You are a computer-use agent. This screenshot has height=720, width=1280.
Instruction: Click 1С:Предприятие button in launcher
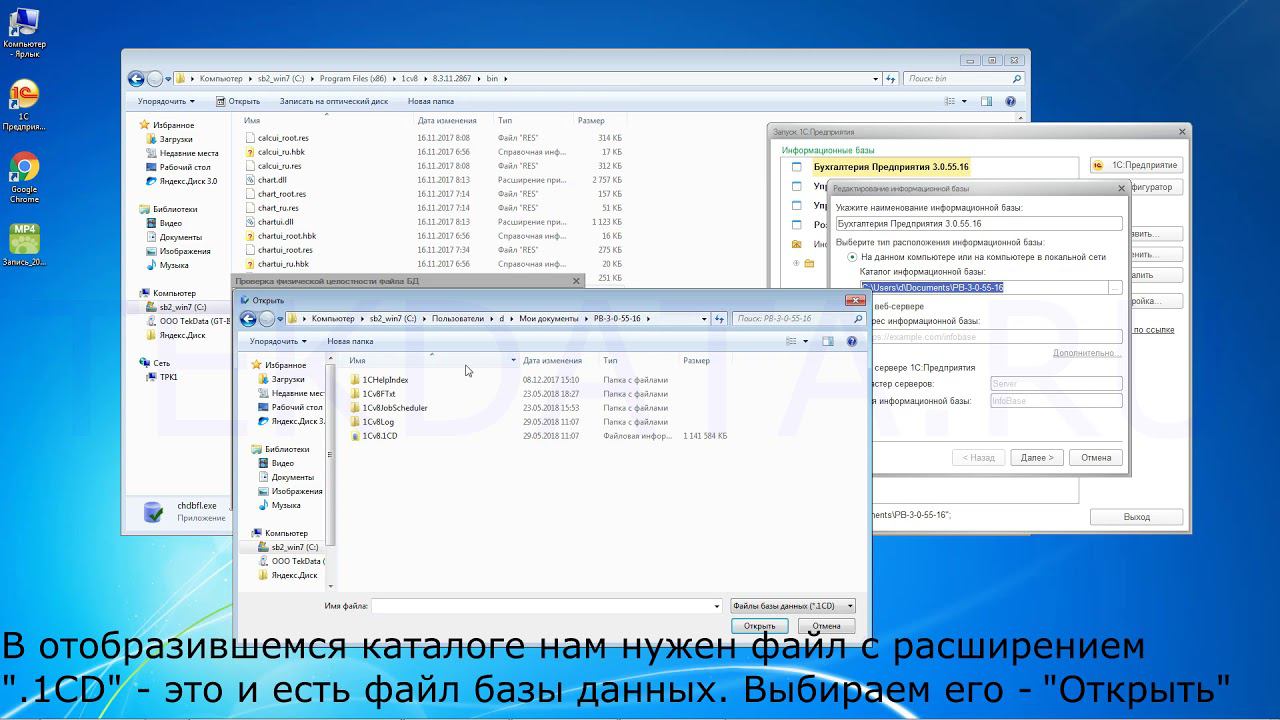(1135, 165)
